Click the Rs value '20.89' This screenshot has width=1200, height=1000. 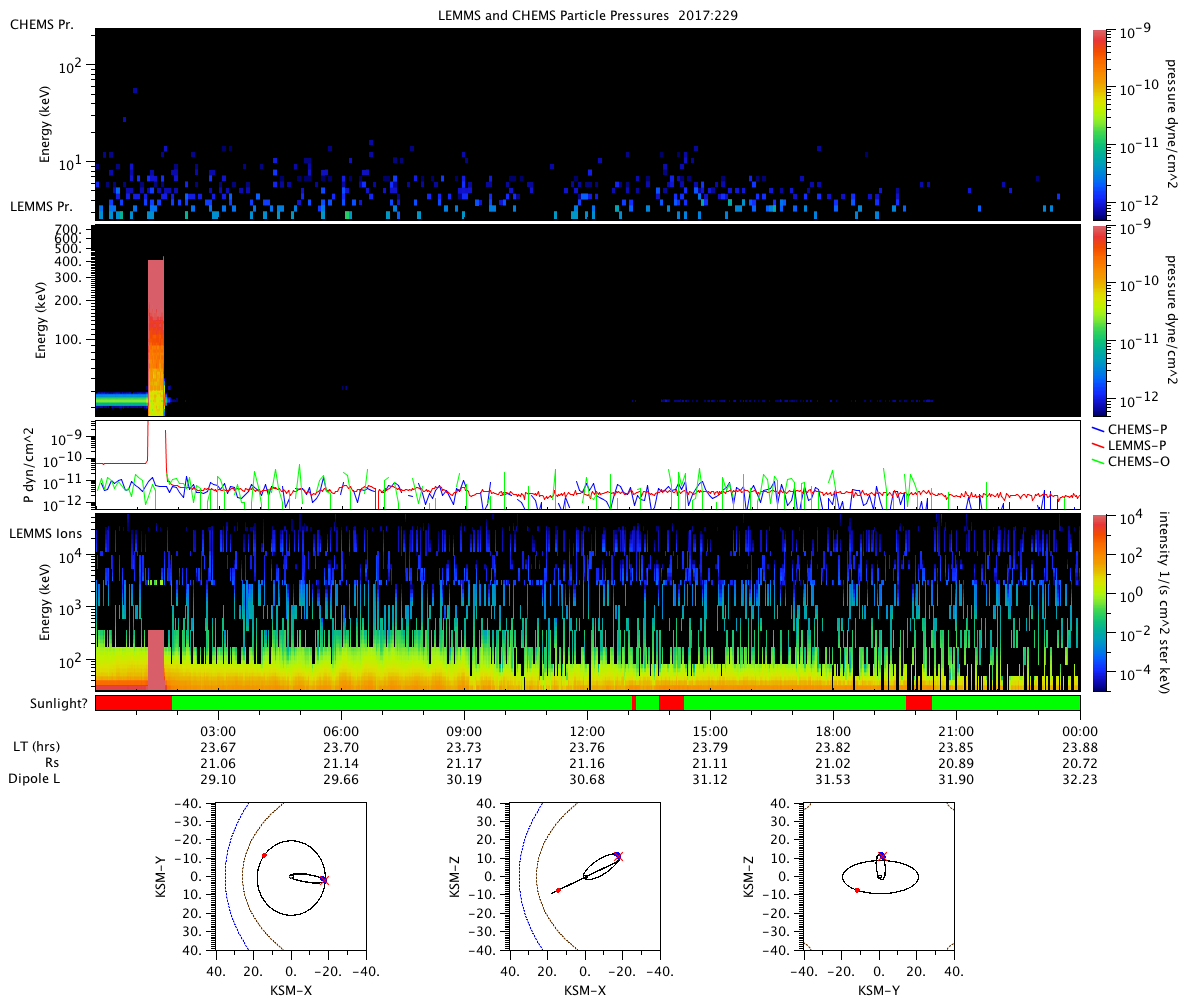[957, 762]
